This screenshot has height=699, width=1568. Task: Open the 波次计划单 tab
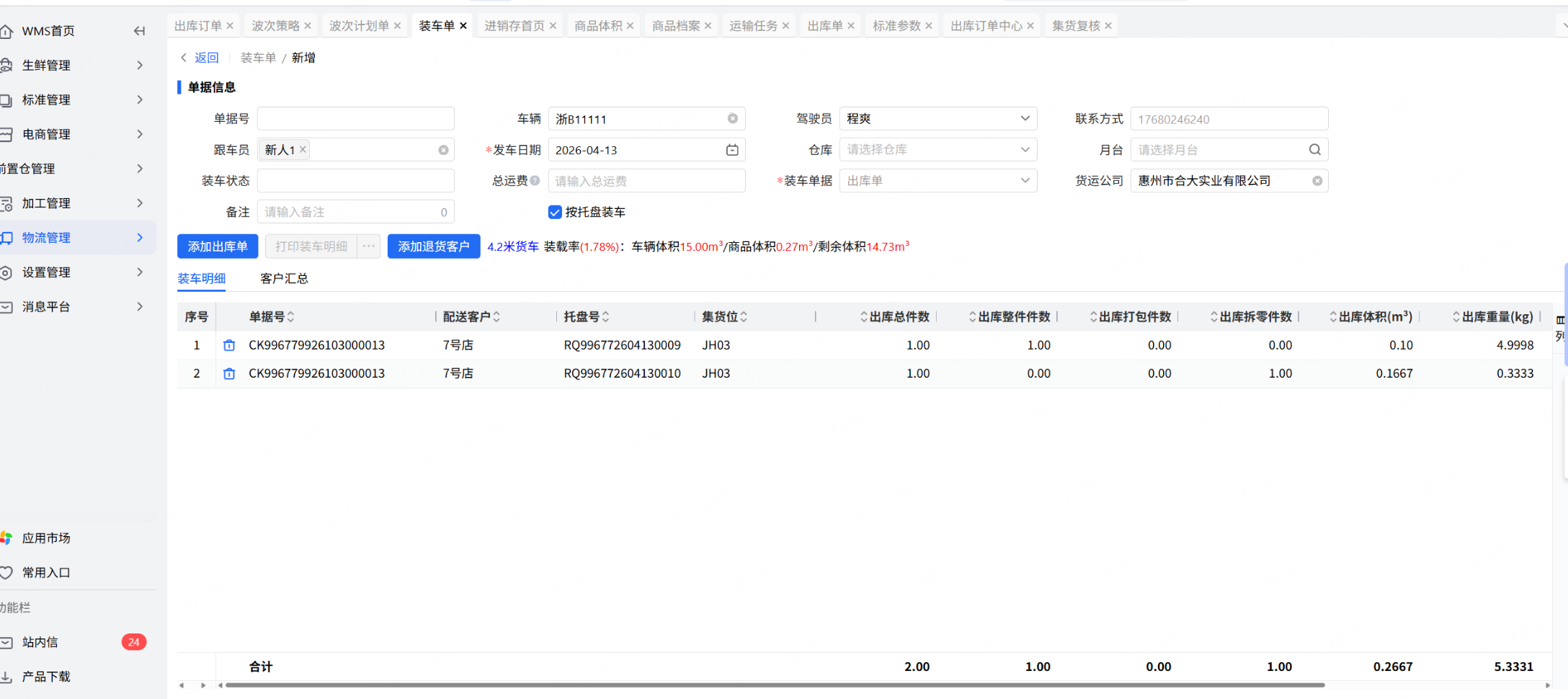pyautogui.click(x=359, y=26)
